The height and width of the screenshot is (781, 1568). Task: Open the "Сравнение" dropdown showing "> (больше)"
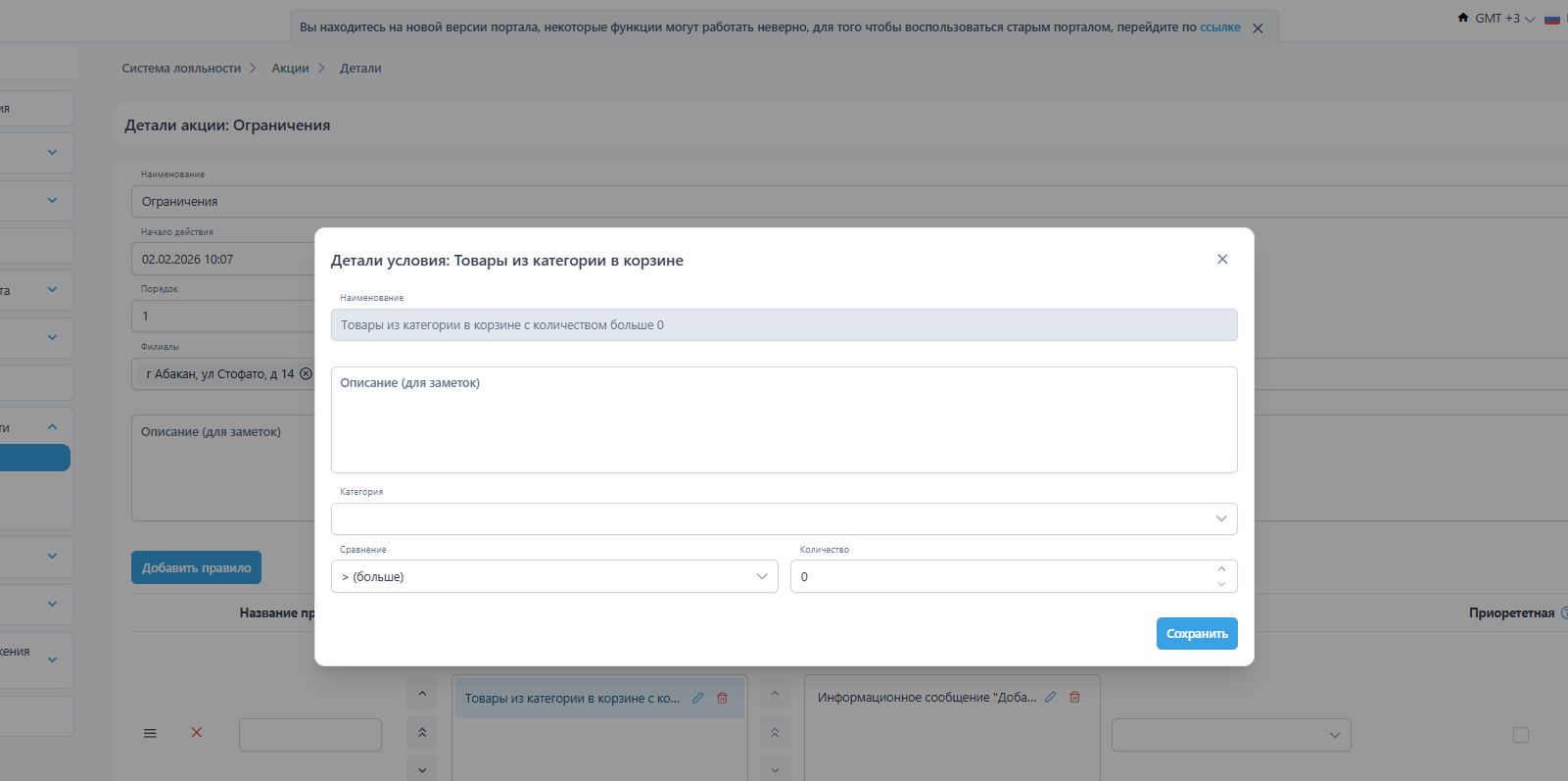(554, 577)
